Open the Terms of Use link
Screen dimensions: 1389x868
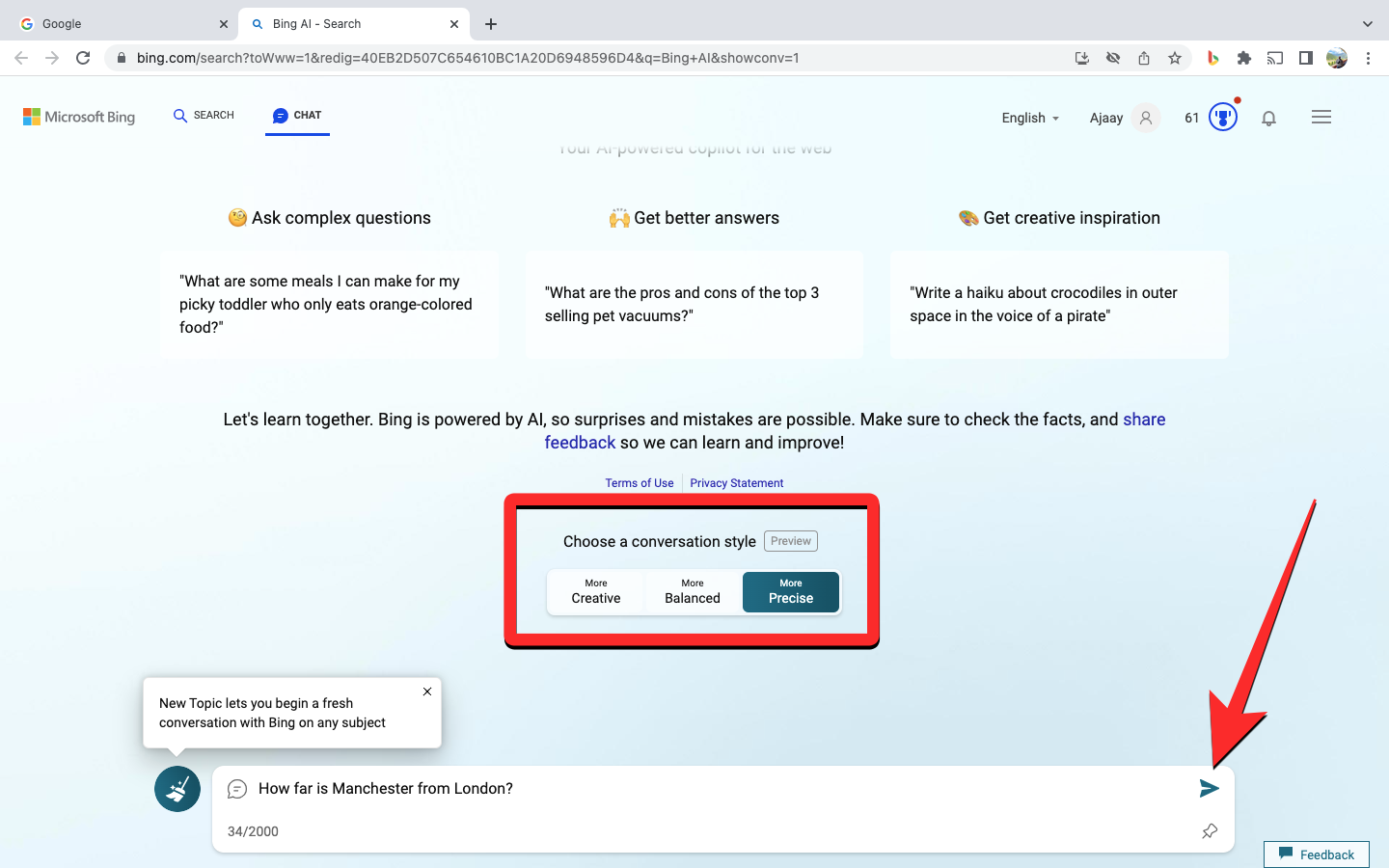coord(640,483)
